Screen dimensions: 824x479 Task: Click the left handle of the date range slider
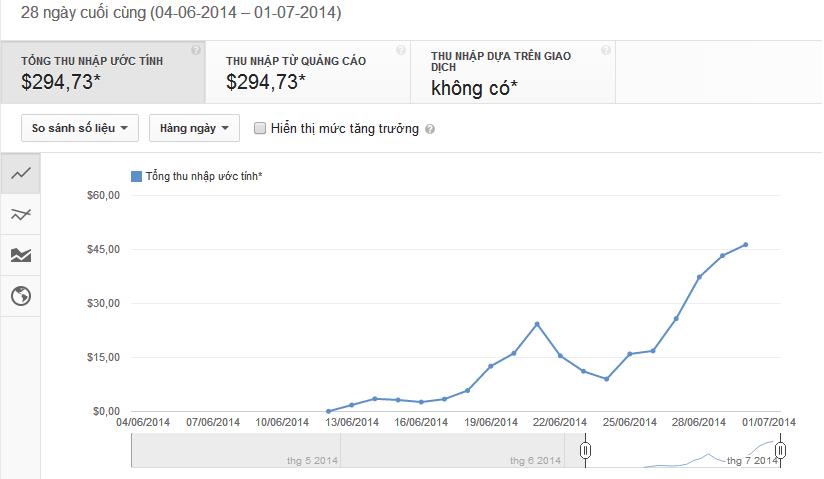point(586,452)
